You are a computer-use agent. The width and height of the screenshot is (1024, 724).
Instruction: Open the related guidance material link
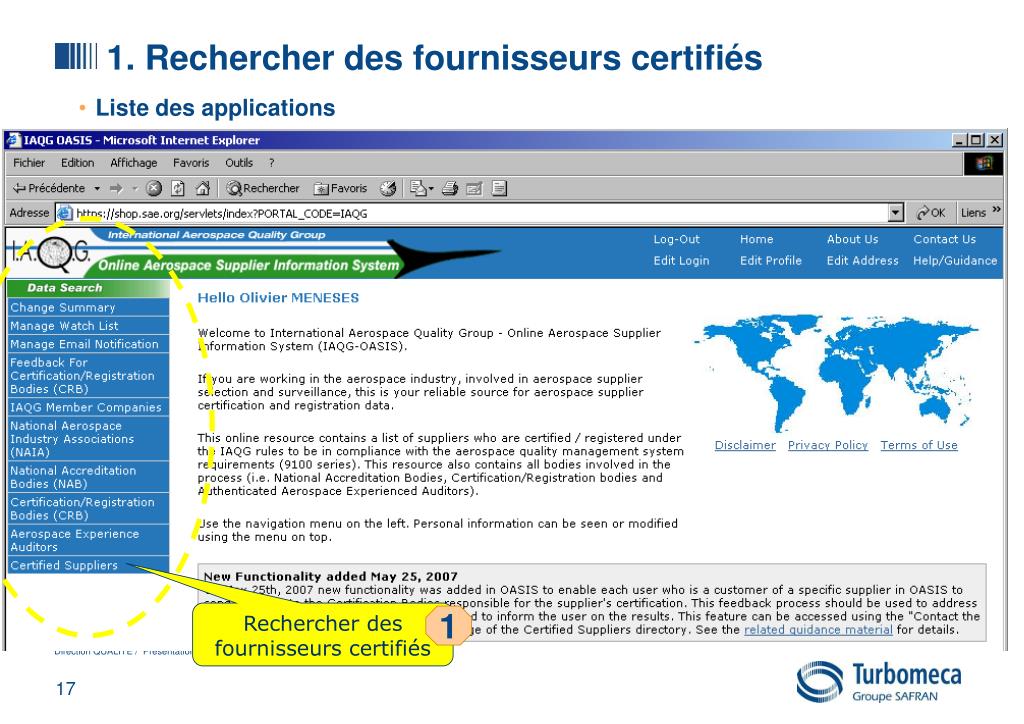818,630
